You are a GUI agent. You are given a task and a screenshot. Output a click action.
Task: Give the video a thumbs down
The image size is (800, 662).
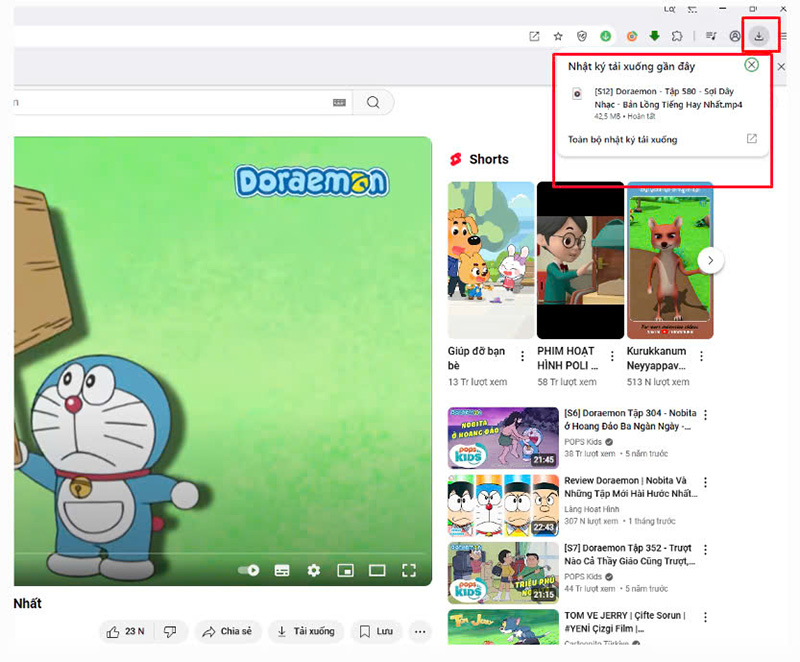click(170, 631)
